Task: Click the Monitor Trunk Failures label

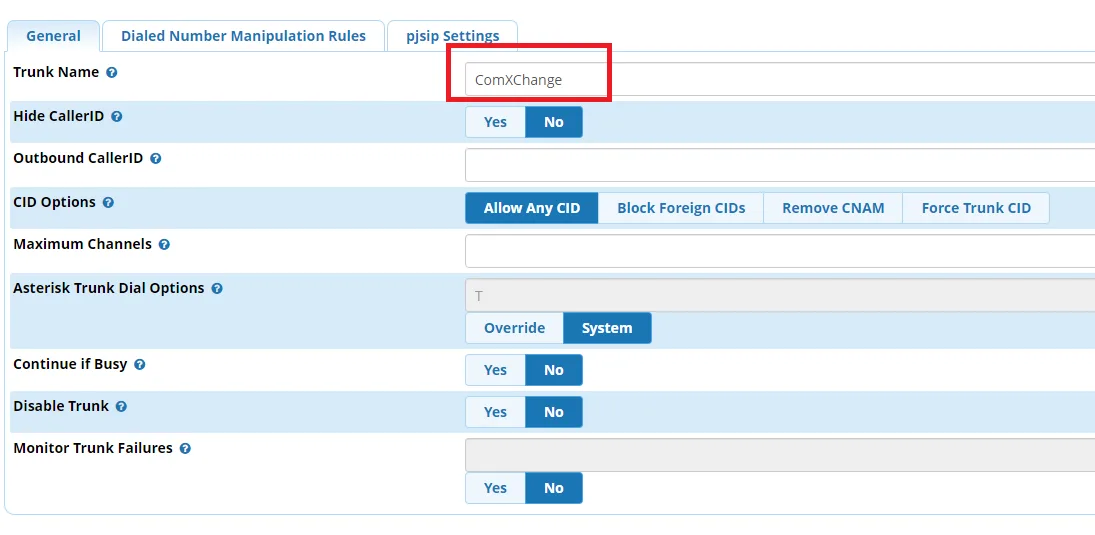Action: pos(93,448)
